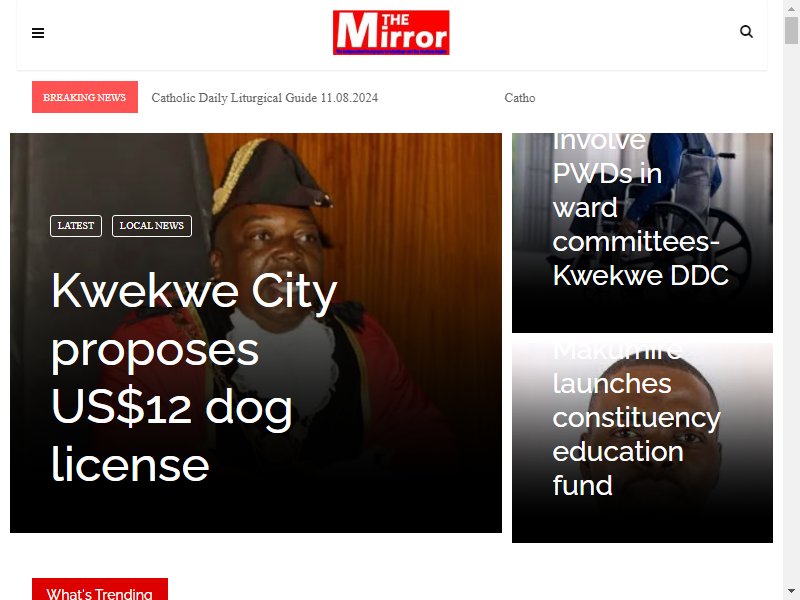Screen dimensions: 800x600
Task: Click the search magnifier icon
Action: tap(746, 32)
